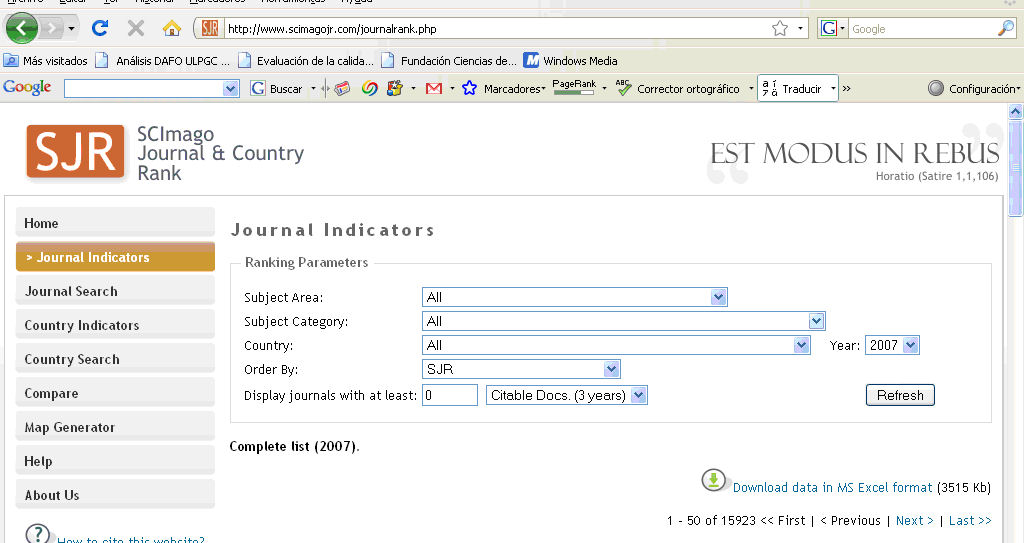Image resolution: width=1024 pixels, height=543 pixels.
Task: Click the Gmail envelope icon
Action: [x=434, y=88]
